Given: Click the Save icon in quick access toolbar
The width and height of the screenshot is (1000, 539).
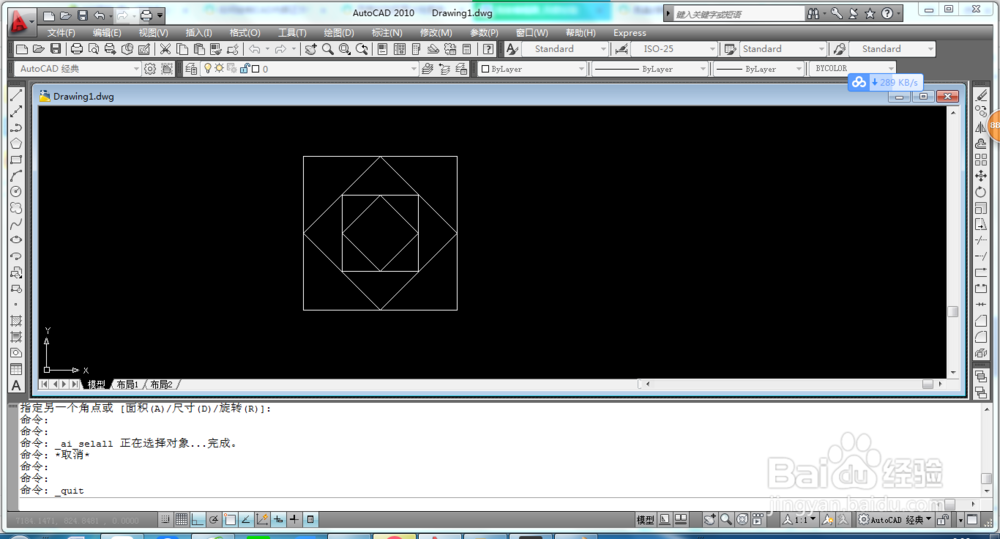Looking at the screenshot, I should pyautogui.click(x=82, y=15).
